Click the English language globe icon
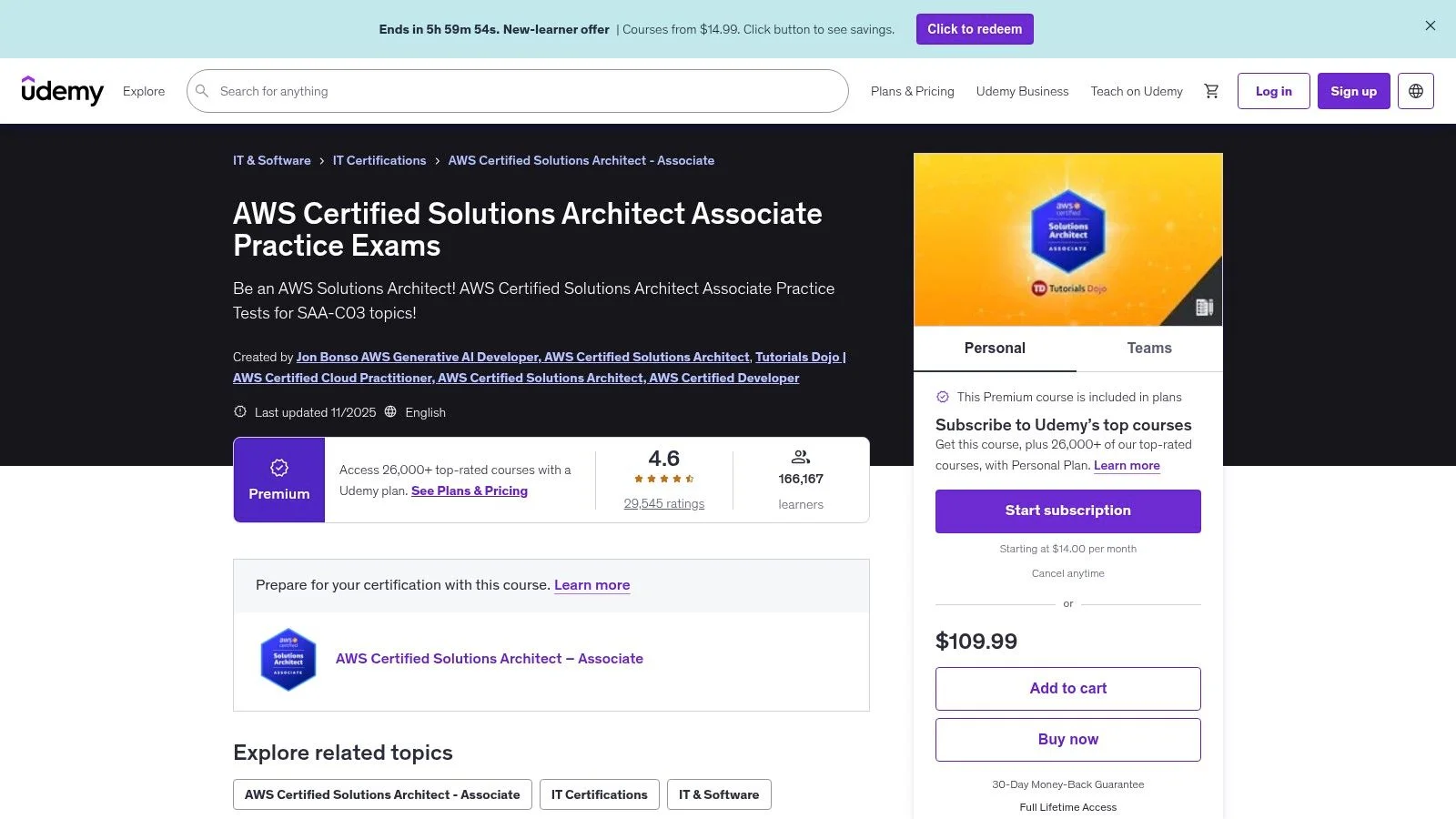This screenshot has width=1456, height=819. point(390,411)
